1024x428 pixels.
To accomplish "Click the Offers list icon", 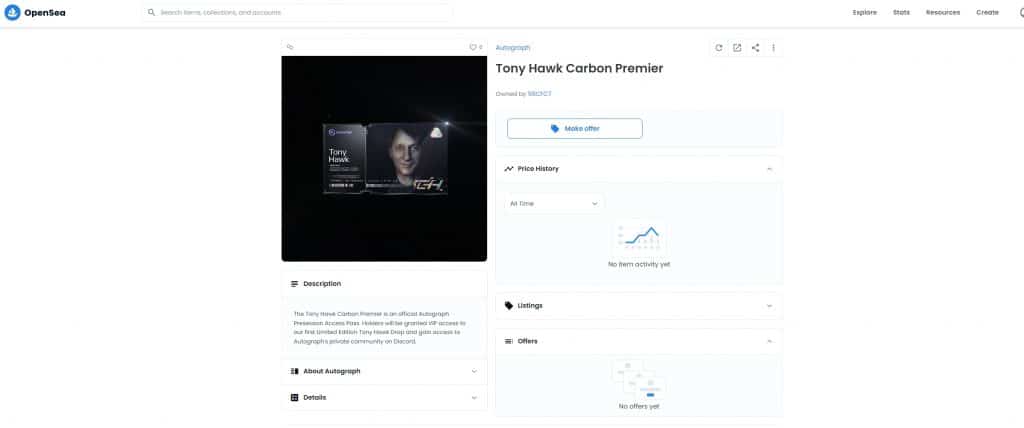I will (x=509, y=341).
